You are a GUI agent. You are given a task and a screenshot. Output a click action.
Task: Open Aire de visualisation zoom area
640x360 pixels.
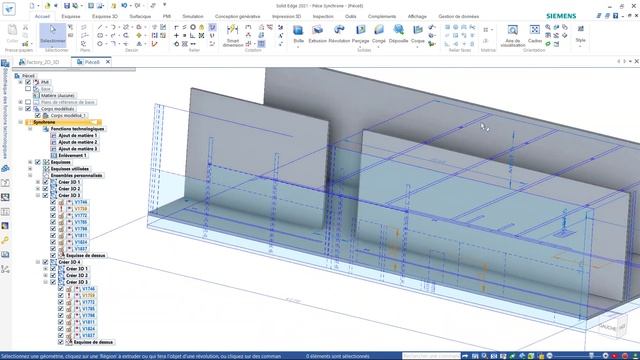click(512, 35)
